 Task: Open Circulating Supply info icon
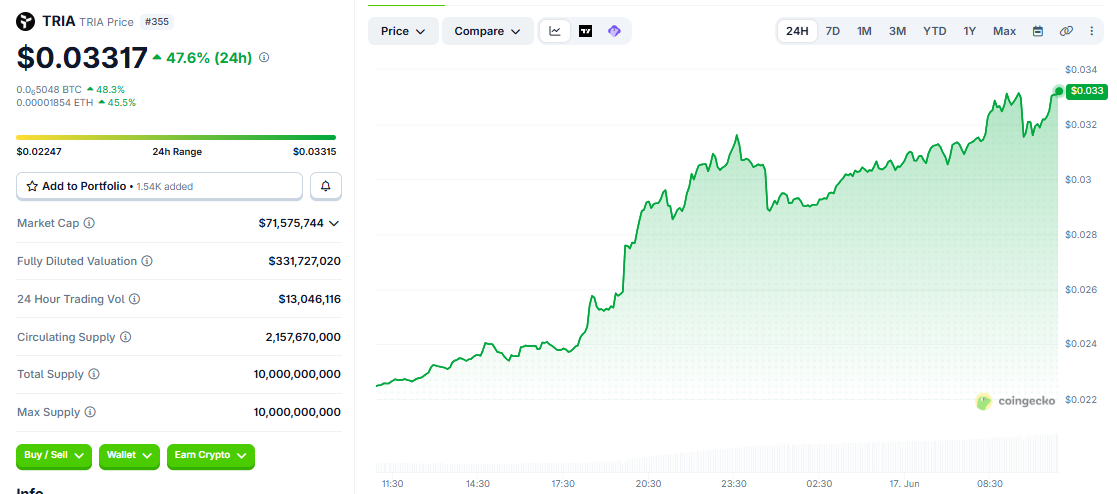[x=125, y=336]
